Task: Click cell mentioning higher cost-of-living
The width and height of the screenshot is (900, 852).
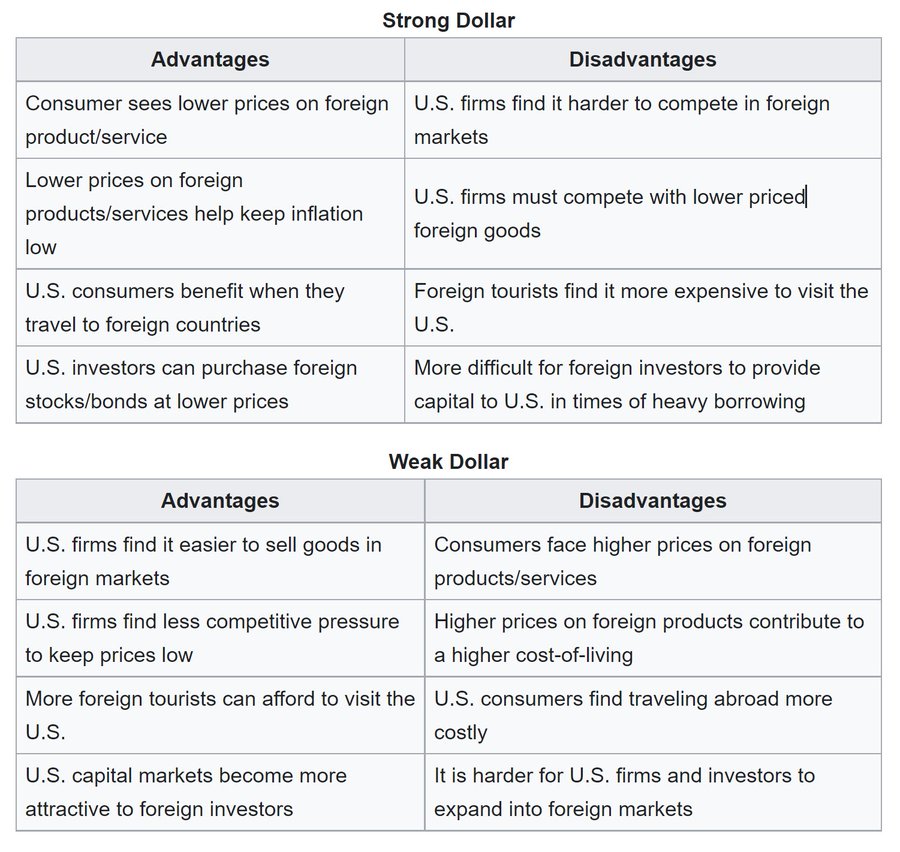Action: click(x=649, y=638)
